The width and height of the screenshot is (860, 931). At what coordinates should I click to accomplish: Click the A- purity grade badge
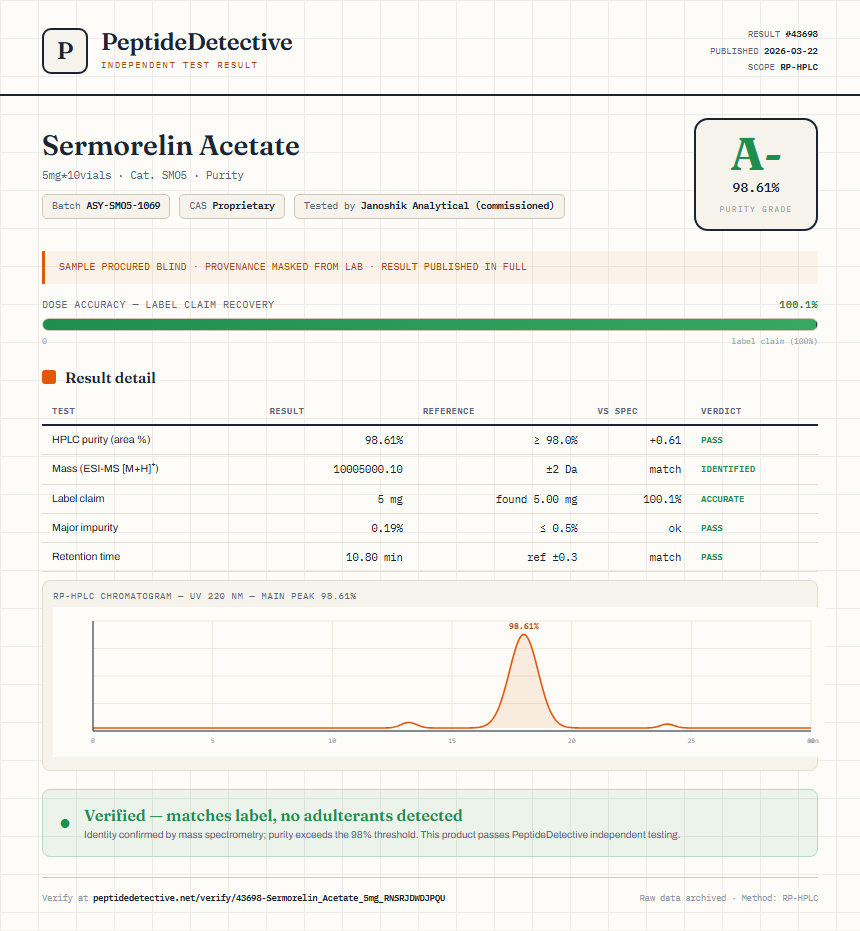pyautogui.click(x=755, y=174)
